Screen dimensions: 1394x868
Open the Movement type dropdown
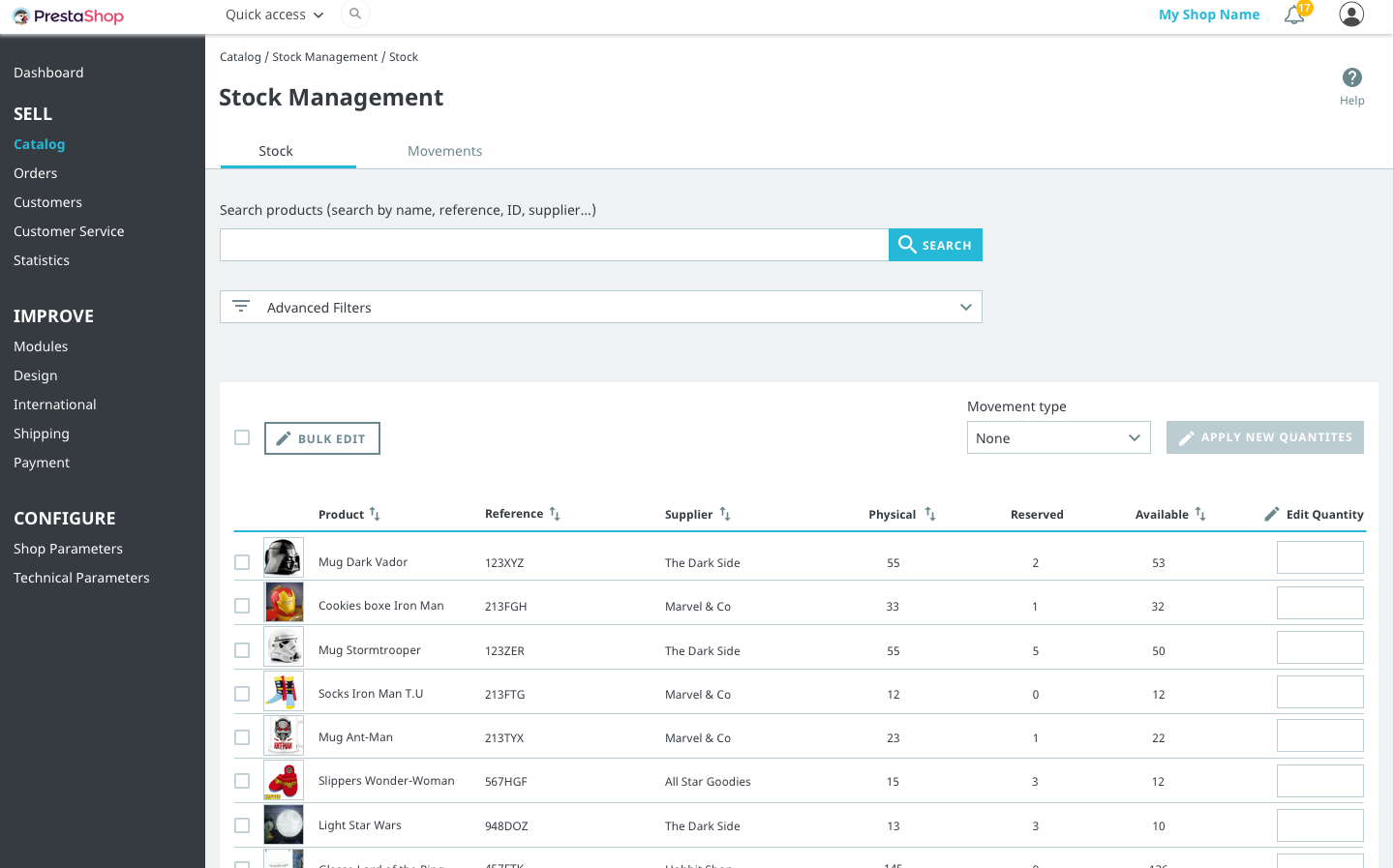click(x=1059, y=437)
